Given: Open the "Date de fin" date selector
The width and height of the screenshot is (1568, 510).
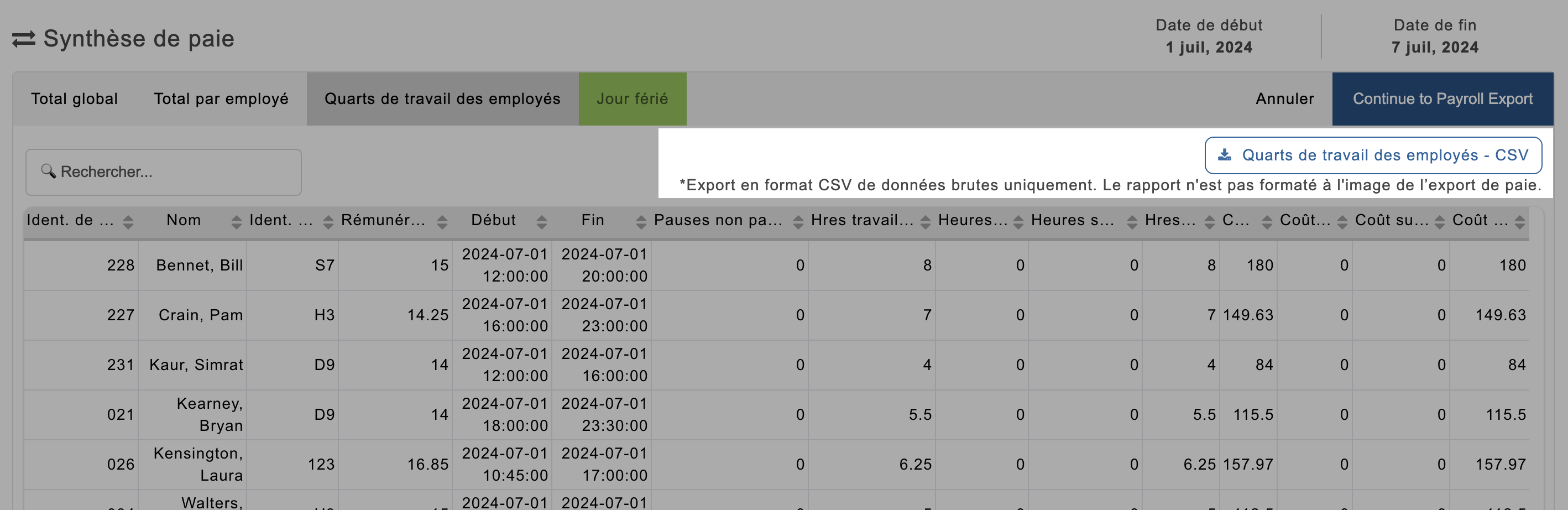Looking at the screenshot, I should click(1434, 37).
